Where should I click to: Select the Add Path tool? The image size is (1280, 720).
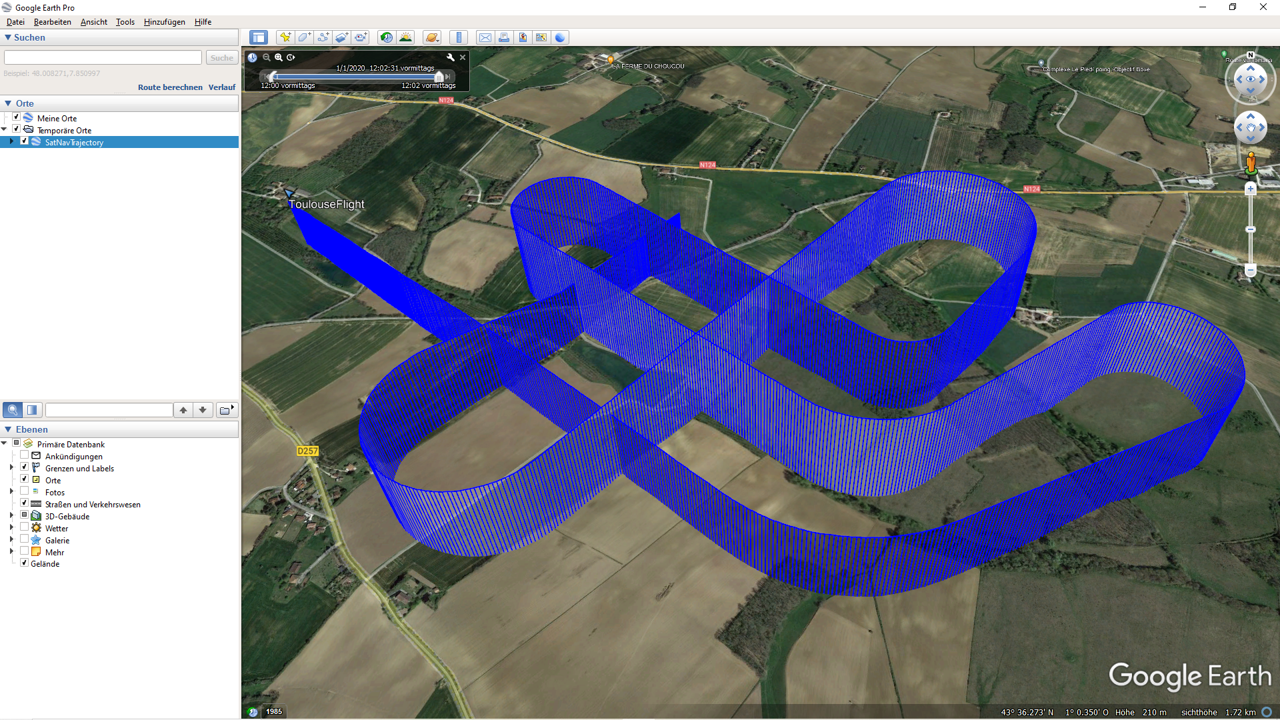coord(323,38)
